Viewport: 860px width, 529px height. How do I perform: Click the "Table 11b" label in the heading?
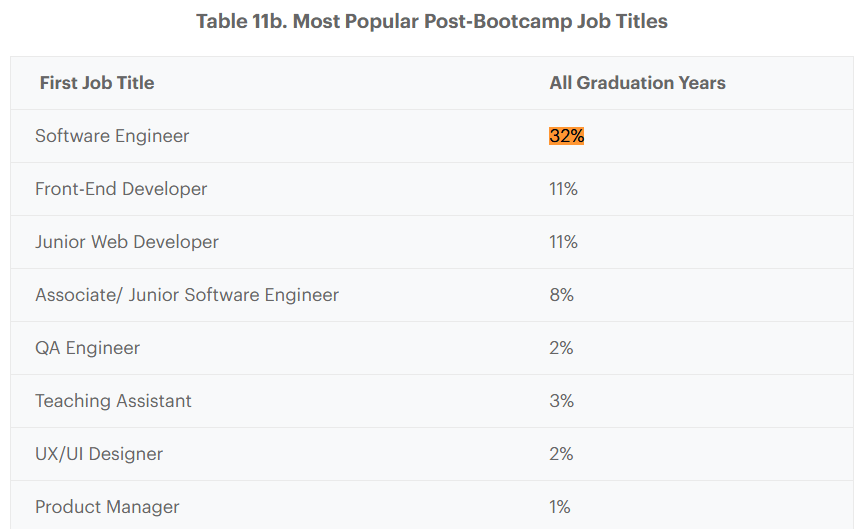239,22
